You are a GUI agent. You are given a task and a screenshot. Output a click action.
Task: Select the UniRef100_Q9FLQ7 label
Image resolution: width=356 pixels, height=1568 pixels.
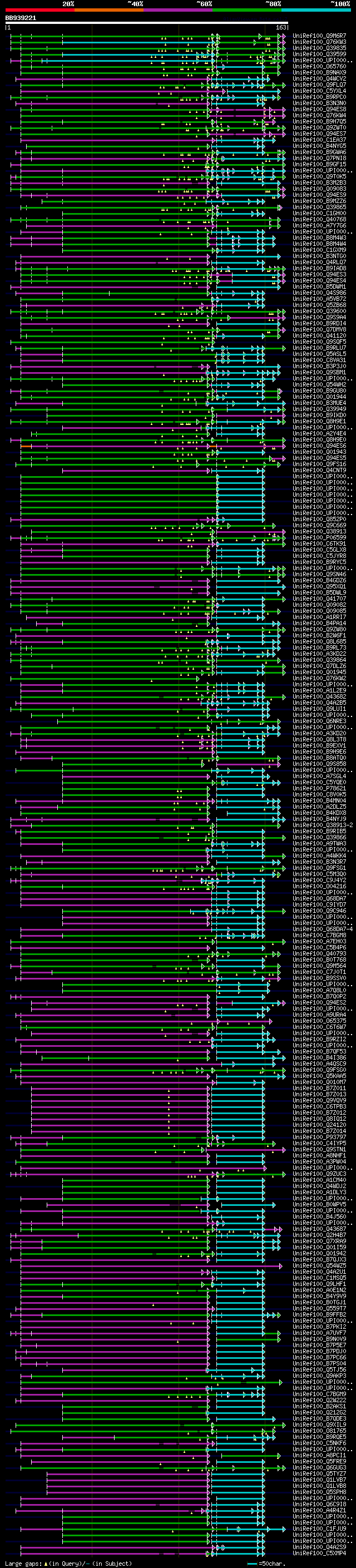point(319,85)
